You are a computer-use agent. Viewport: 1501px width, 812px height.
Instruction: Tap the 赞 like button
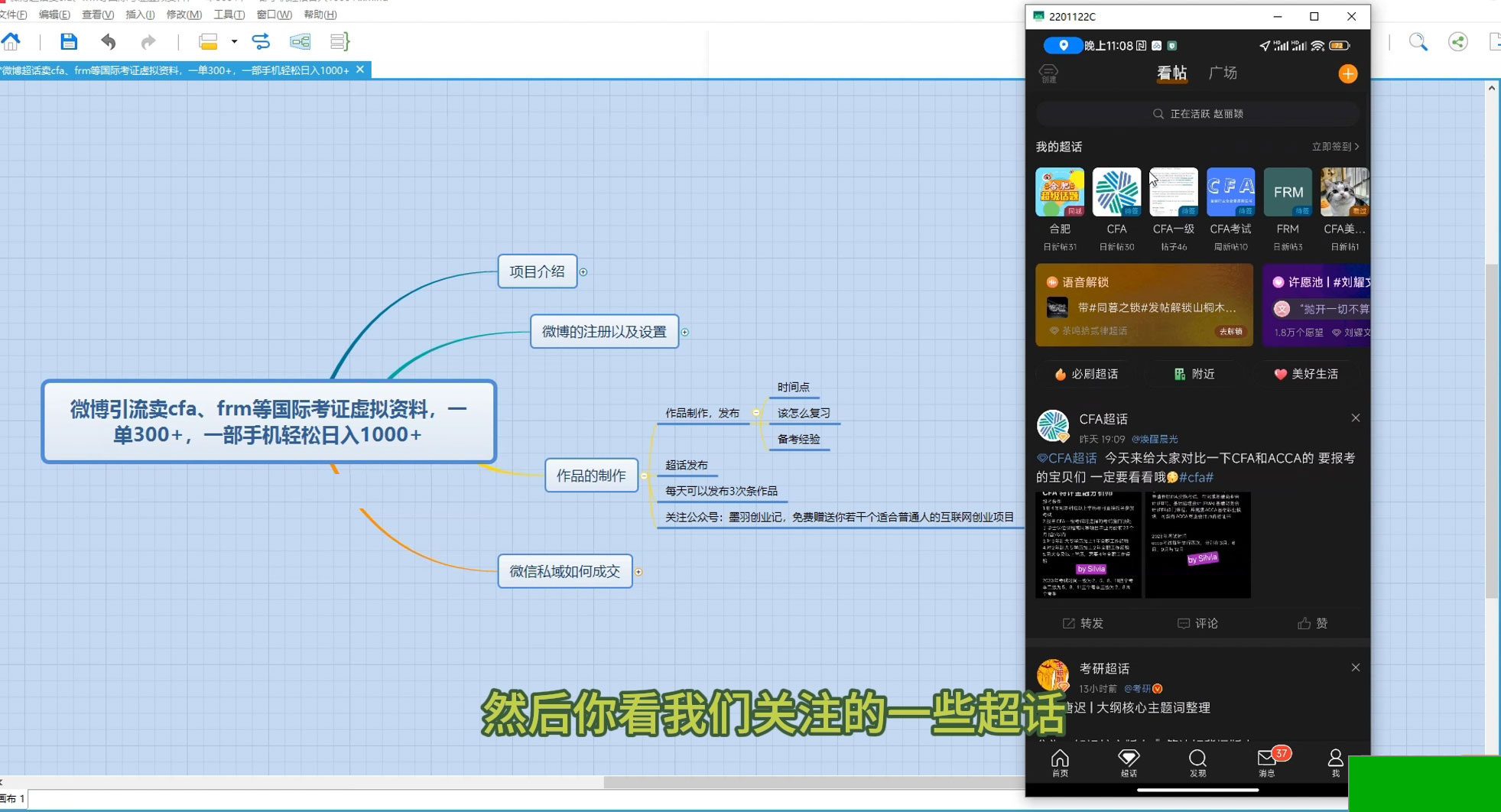[x=1312, y=623]
